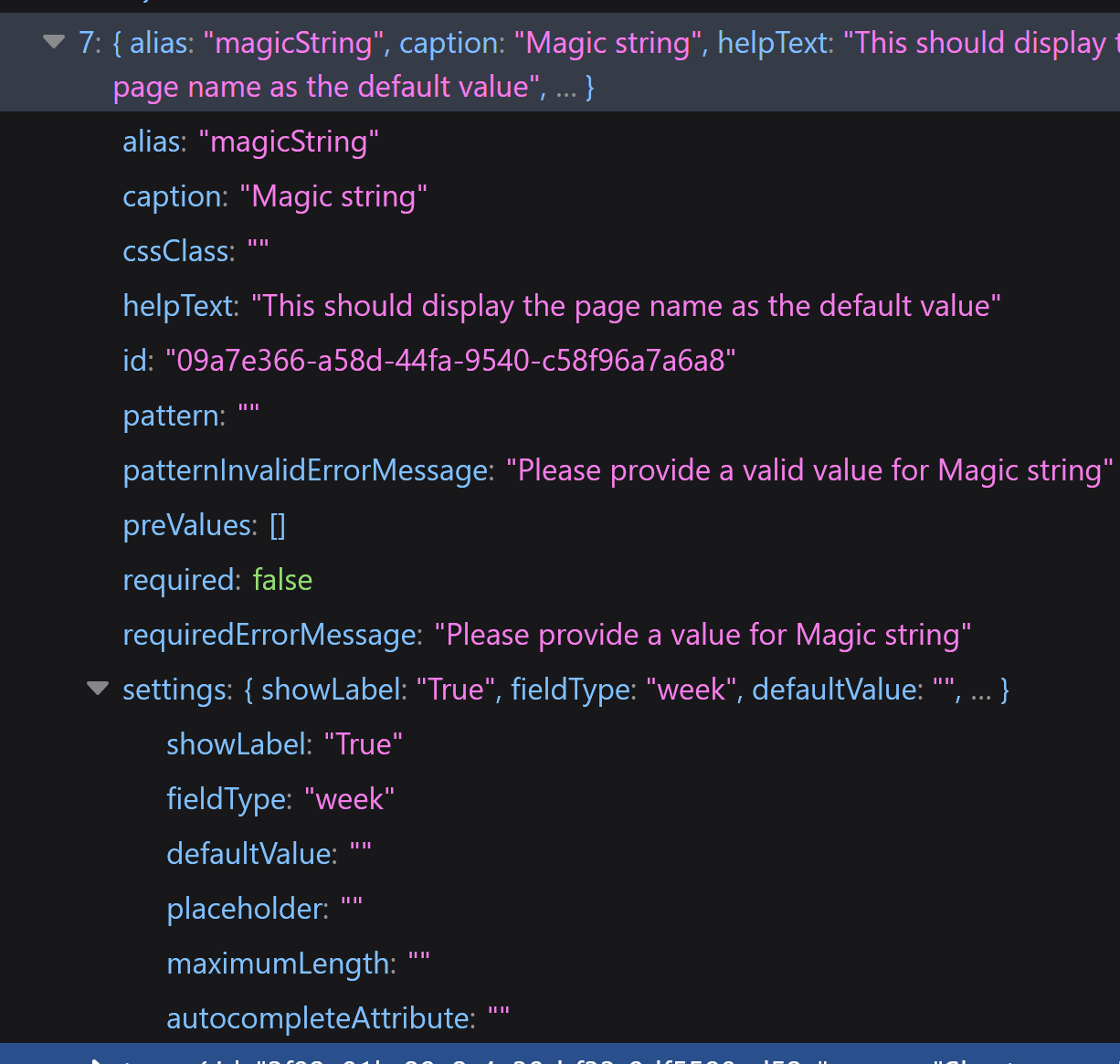Select the placeholder property row
The width and height of the screenshot is (1120, 1064).
coord(264,909)
